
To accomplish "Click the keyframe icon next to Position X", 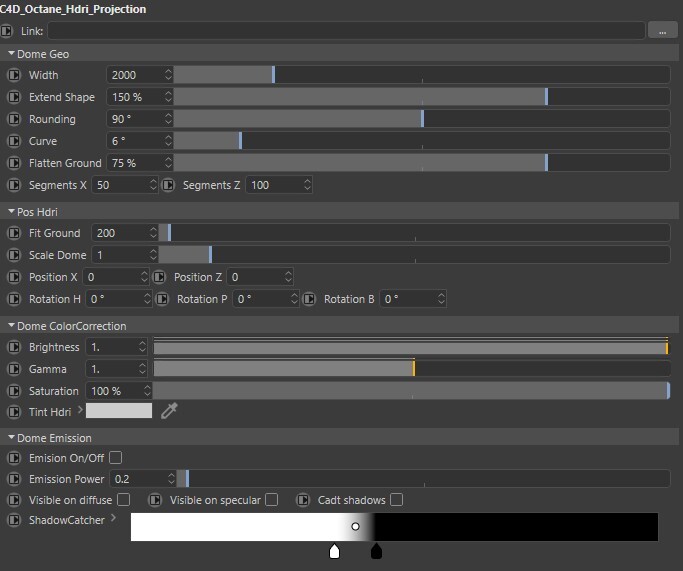I will (x=14, y=277).
